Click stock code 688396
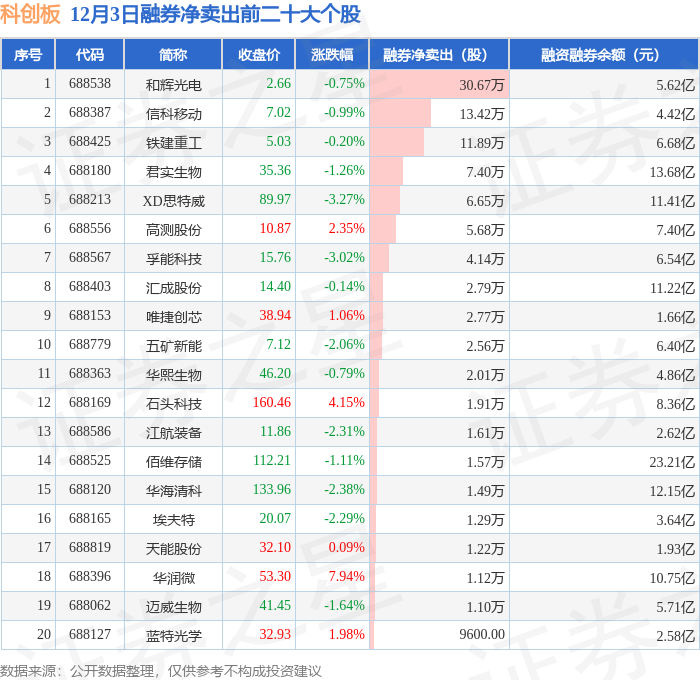 (89, 577)
